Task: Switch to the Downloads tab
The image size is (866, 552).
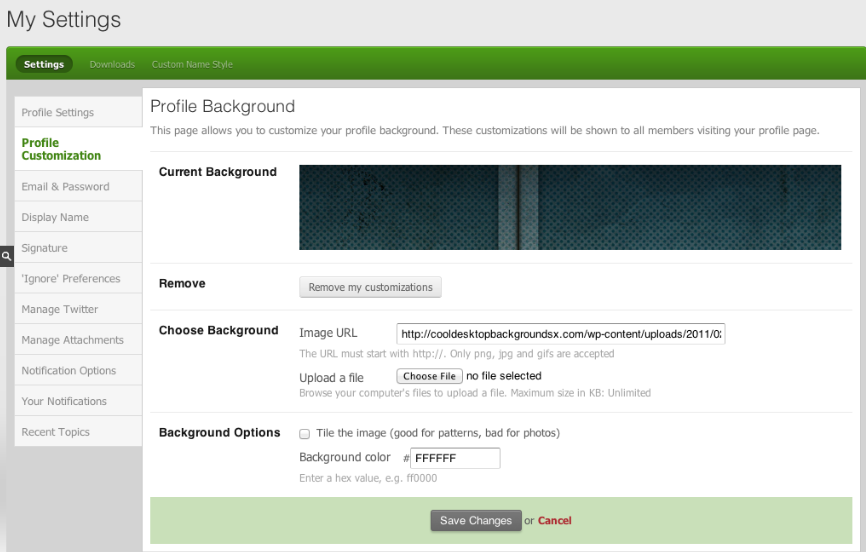Action: (112, 64)
